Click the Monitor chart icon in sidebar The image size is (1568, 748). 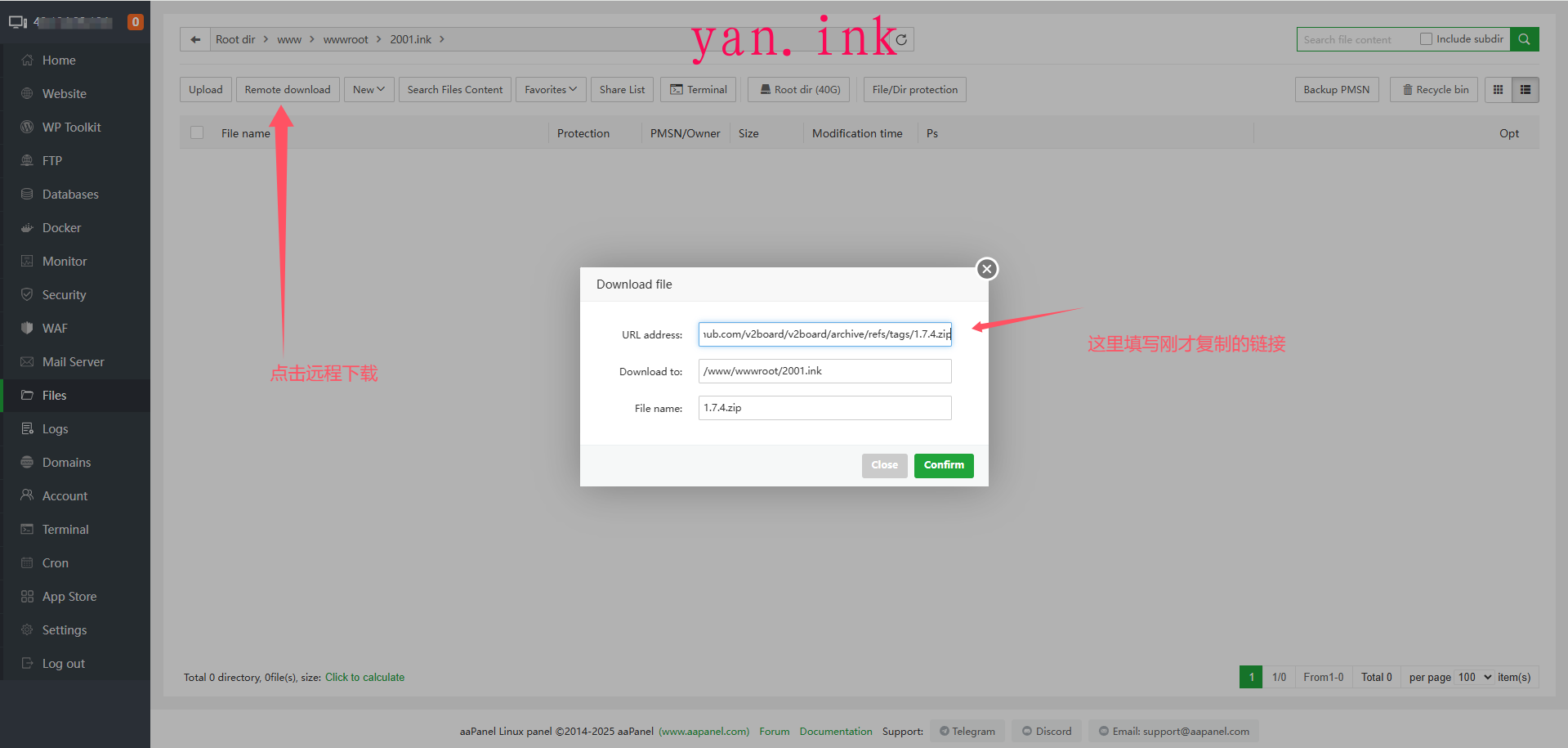tap(27, 262)
